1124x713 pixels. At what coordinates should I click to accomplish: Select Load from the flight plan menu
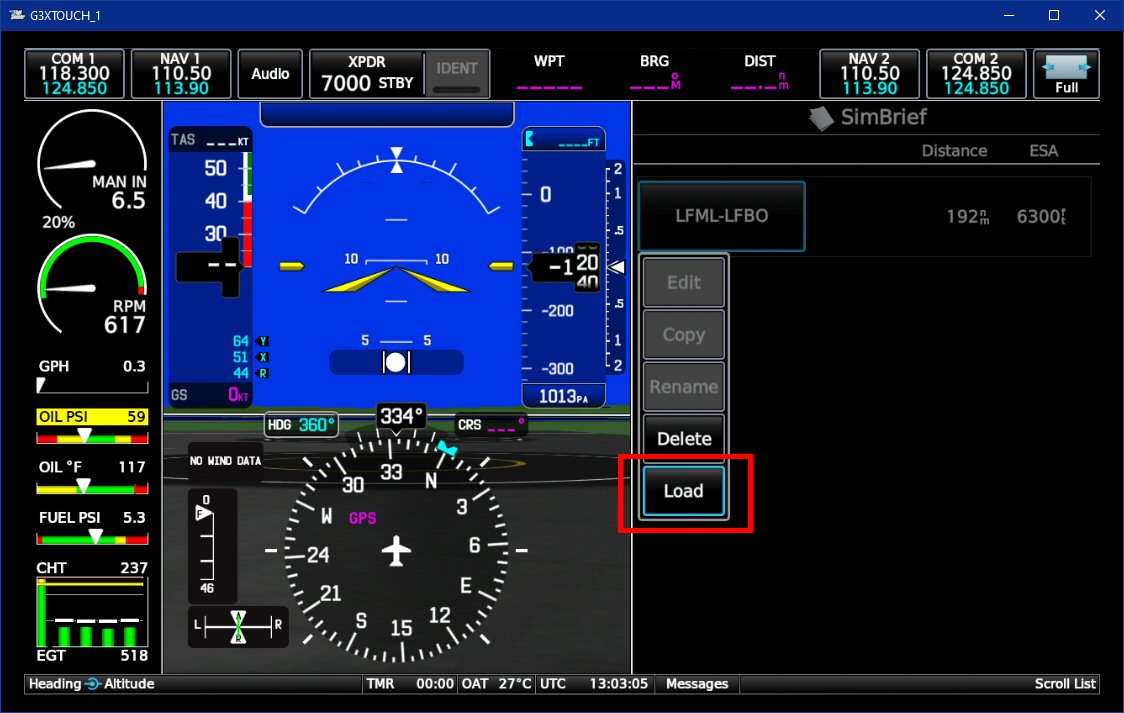click(684, 491)
